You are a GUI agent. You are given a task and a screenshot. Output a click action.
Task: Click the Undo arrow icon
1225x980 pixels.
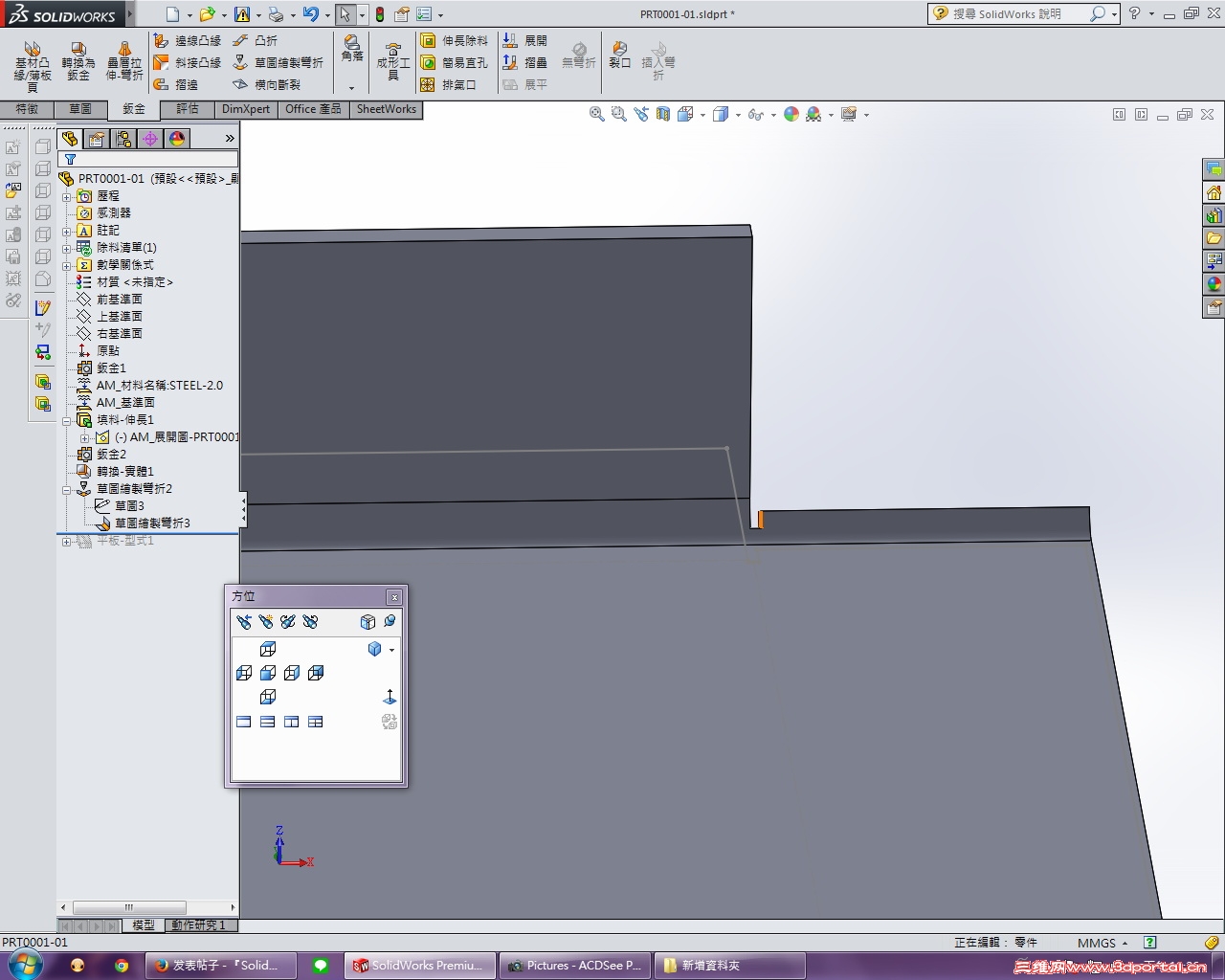pyautogui.click(x=310, y=14)
